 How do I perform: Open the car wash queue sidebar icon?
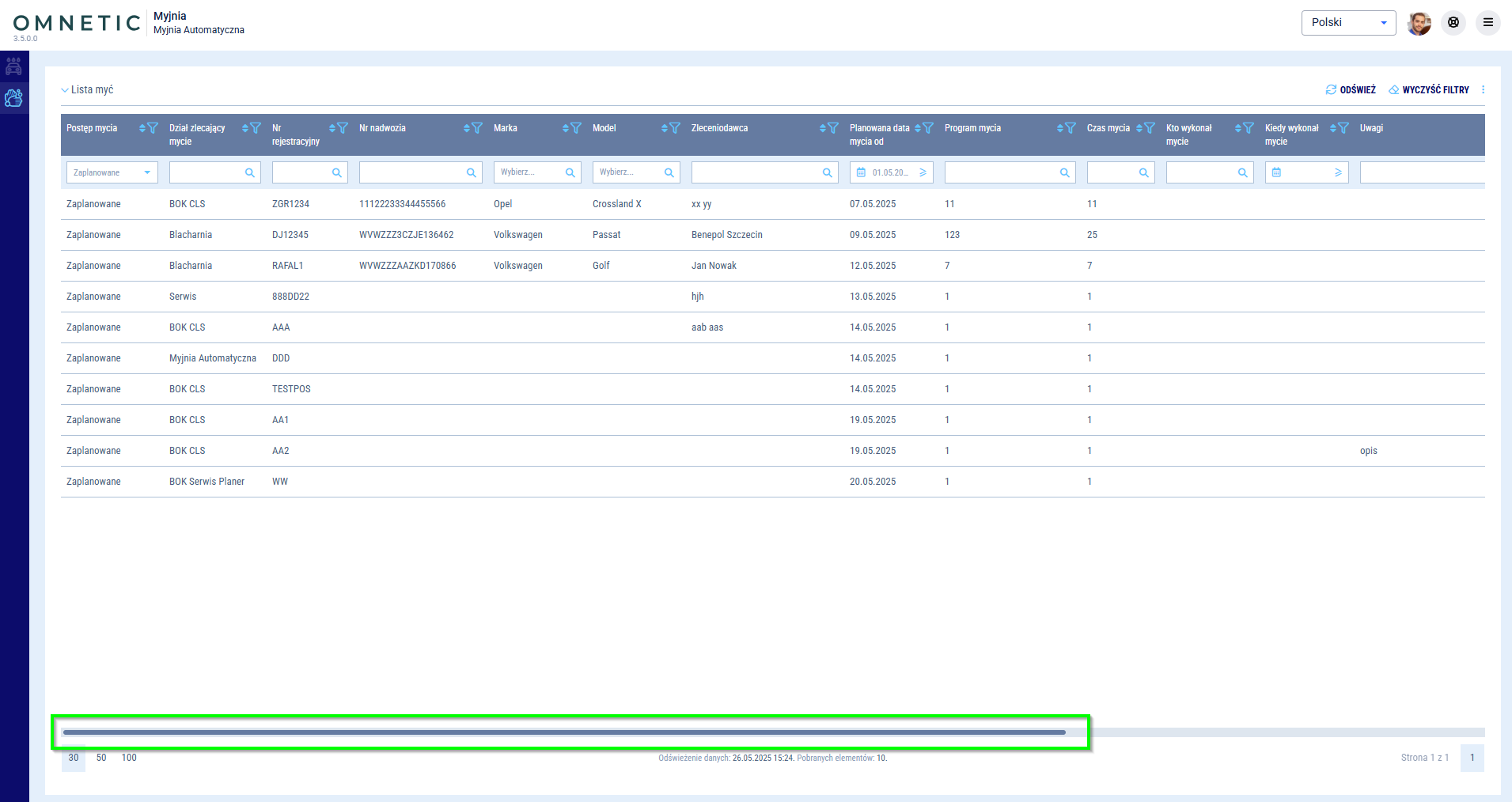click(x=13, y=66)
